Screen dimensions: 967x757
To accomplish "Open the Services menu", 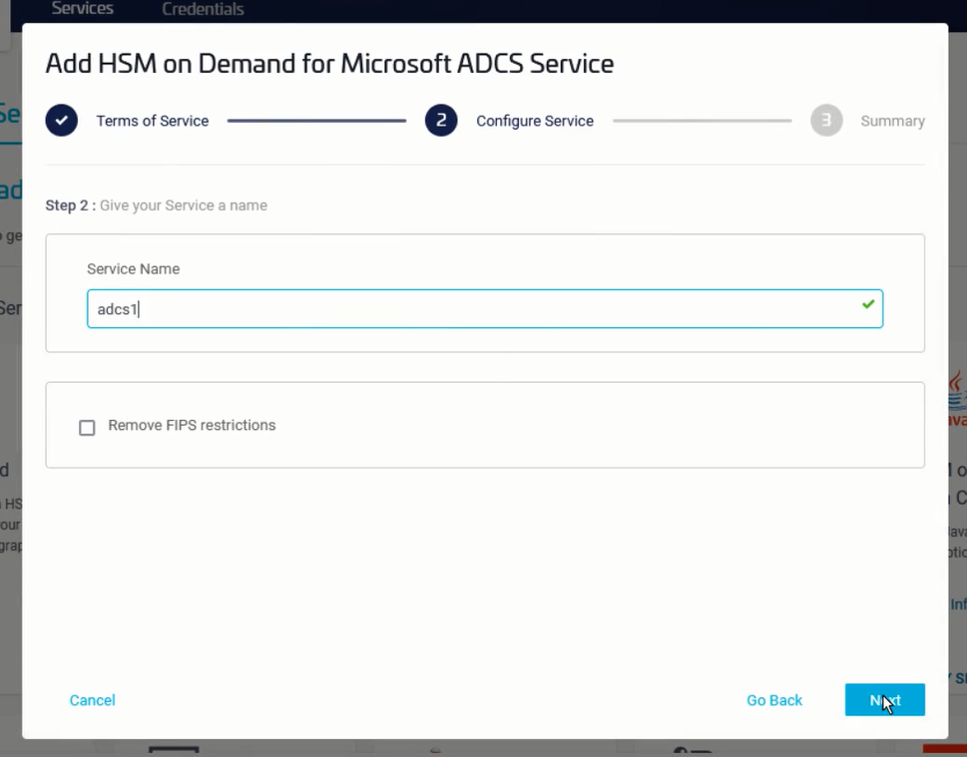I will 82,9.
